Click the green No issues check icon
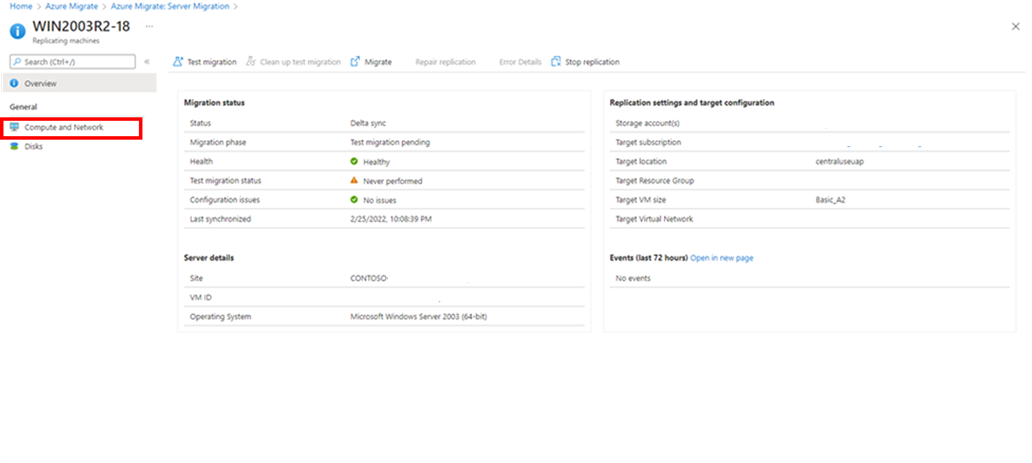The height and width of the screenshot is (463, 1032). (354, 200)
